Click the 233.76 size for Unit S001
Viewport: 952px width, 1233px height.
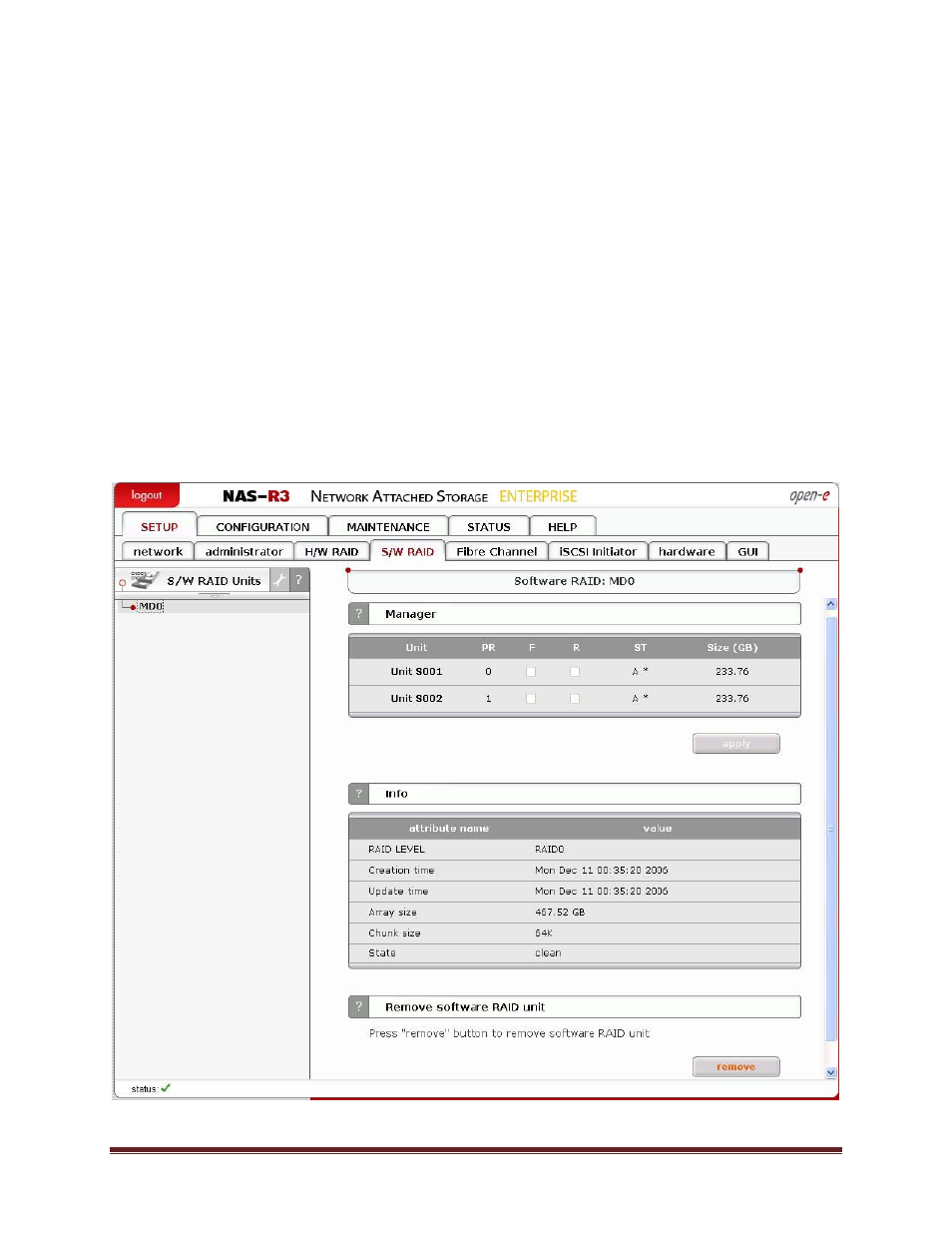(x=732, y=672)
